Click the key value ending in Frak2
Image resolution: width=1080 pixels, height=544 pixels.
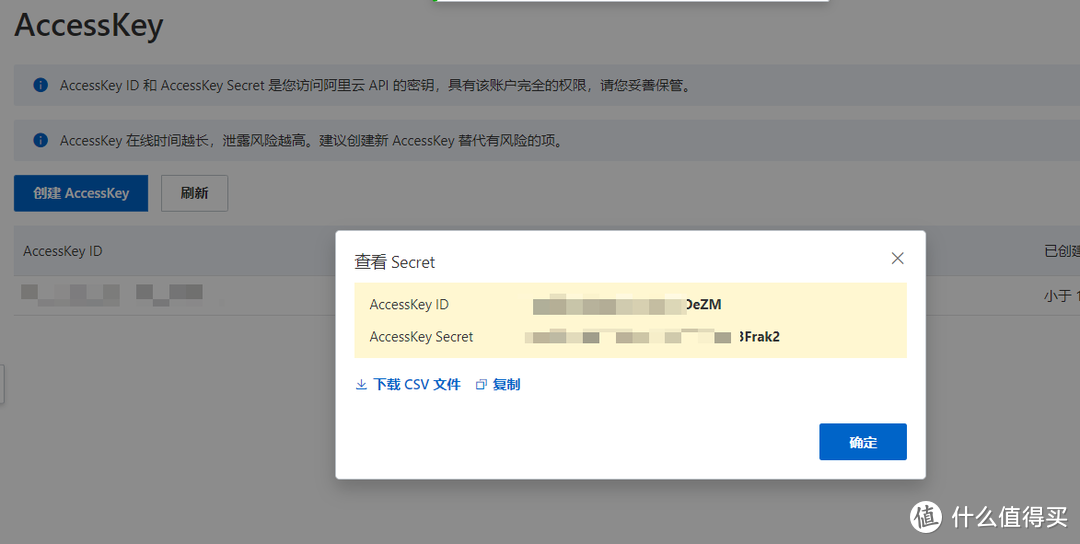tap(652, 337)
